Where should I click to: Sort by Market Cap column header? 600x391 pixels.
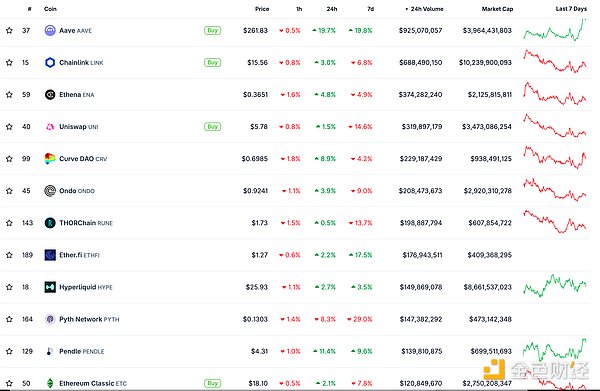point(497,9)
